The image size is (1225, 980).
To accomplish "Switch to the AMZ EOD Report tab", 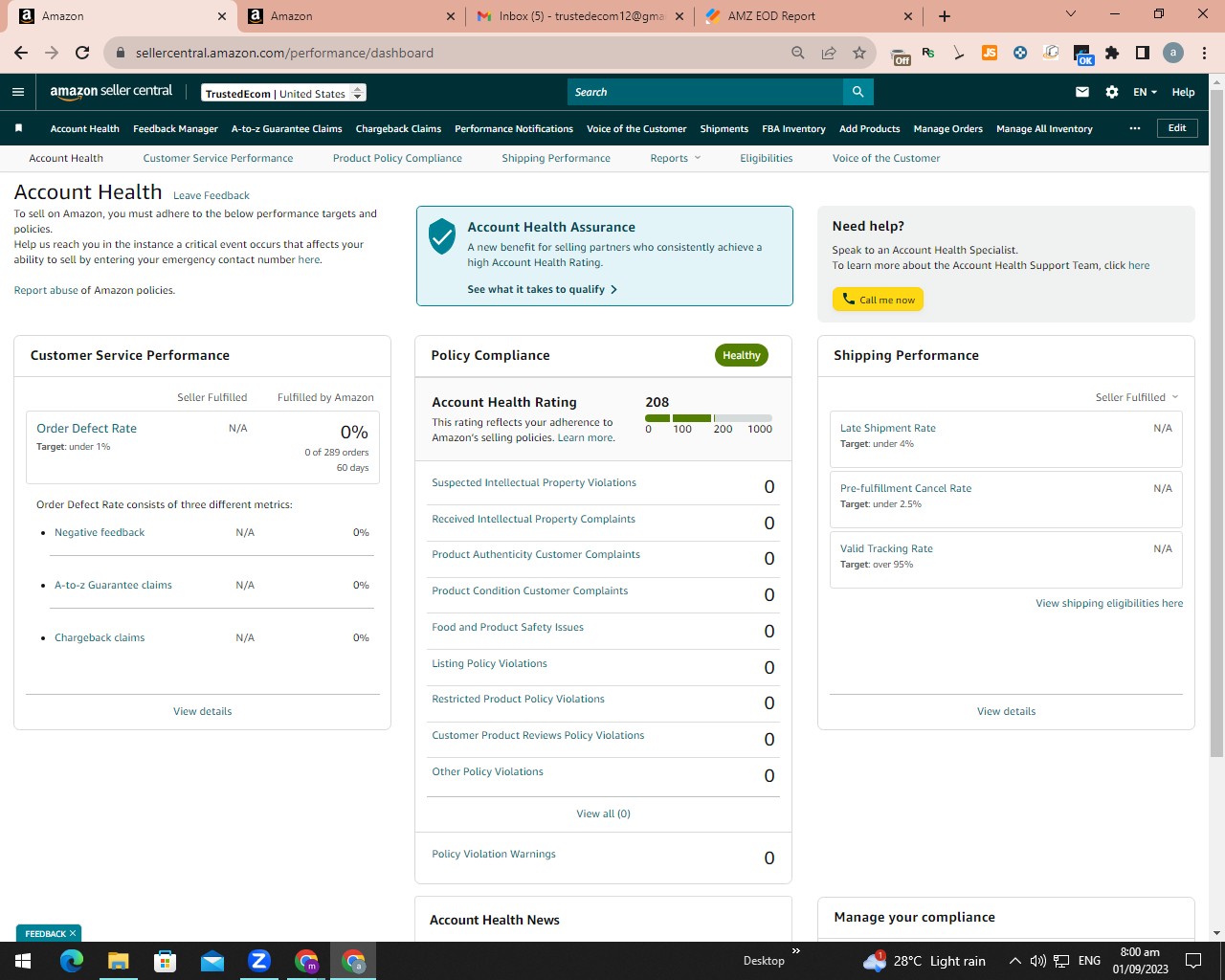I will [x=809, y=16].
